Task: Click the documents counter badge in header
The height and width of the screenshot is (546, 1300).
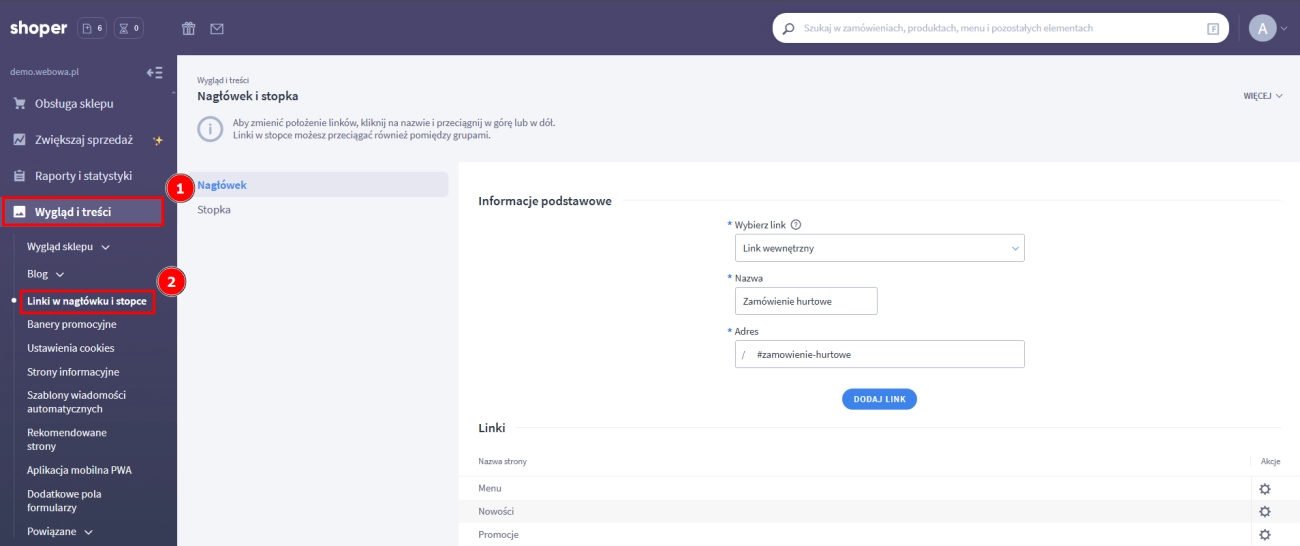Action: coord(92,29)
